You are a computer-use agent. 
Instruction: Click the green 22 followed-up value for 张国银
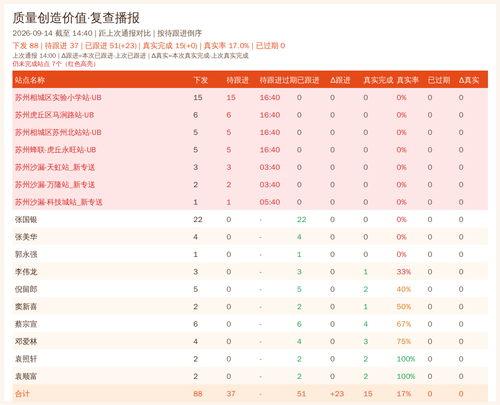302,219
